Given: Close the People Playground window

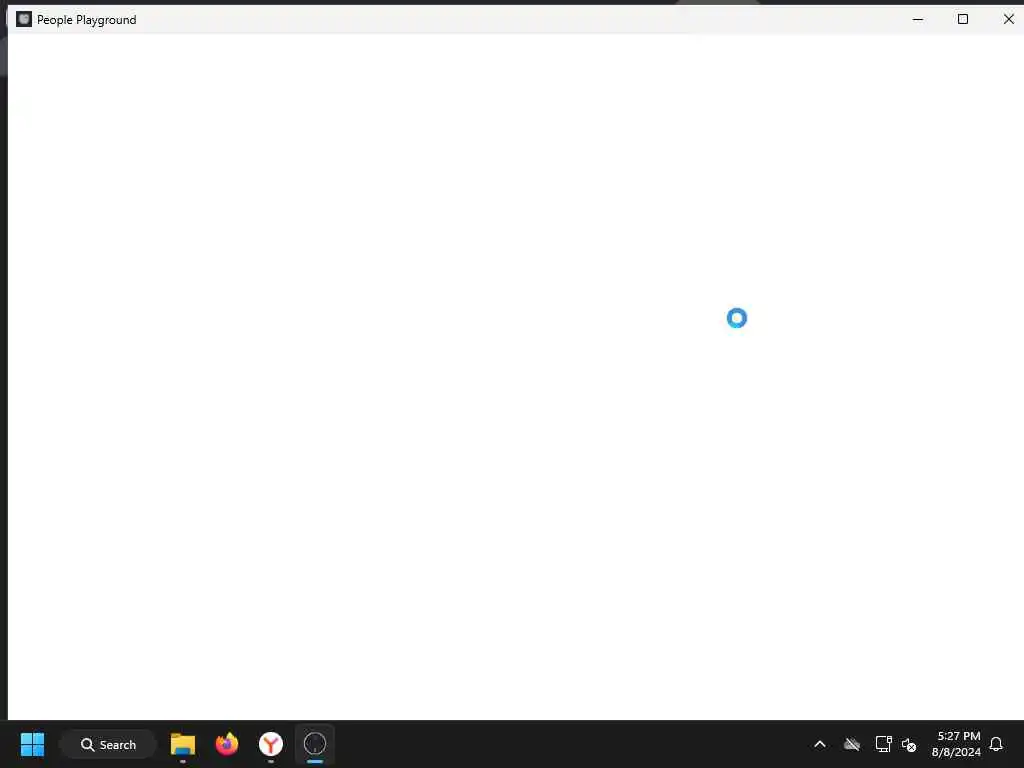Looking at the screenshot, I should coord(1008,19).
